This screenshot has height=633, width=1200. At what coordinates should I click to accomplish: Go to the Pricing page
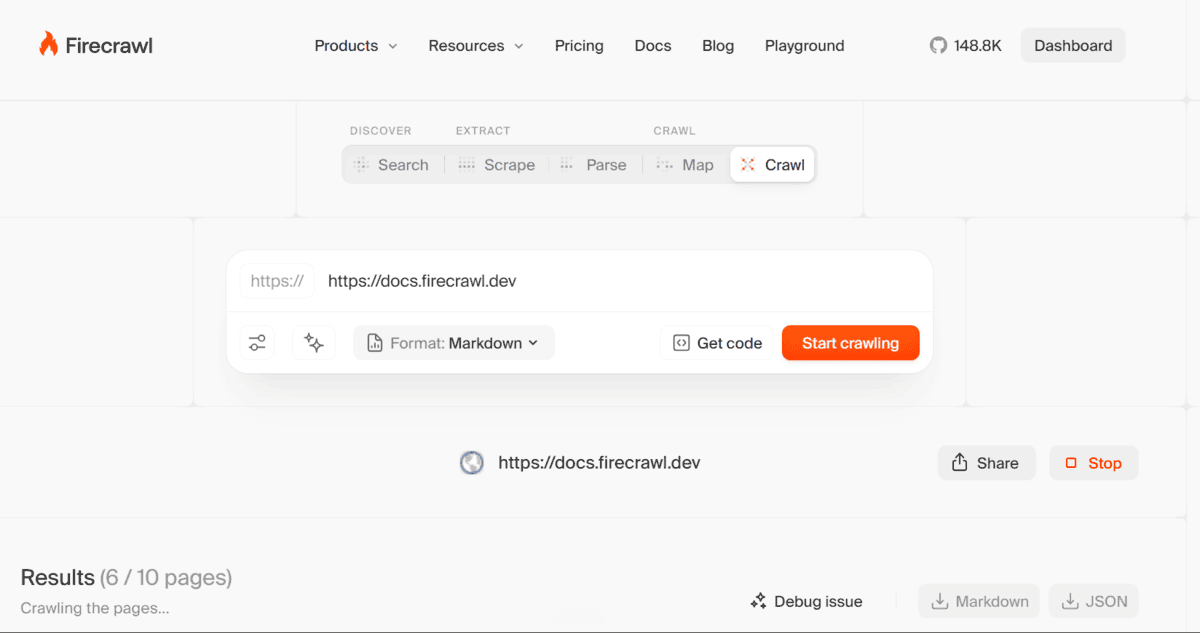pos(579,45)
